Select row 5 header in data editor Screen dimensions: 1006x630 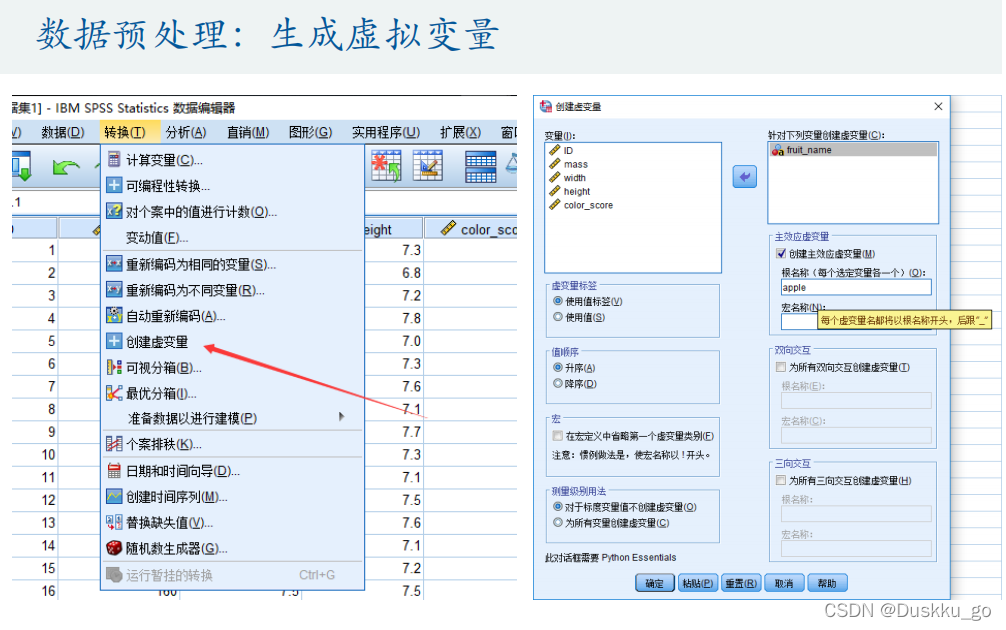pos(35,341)
